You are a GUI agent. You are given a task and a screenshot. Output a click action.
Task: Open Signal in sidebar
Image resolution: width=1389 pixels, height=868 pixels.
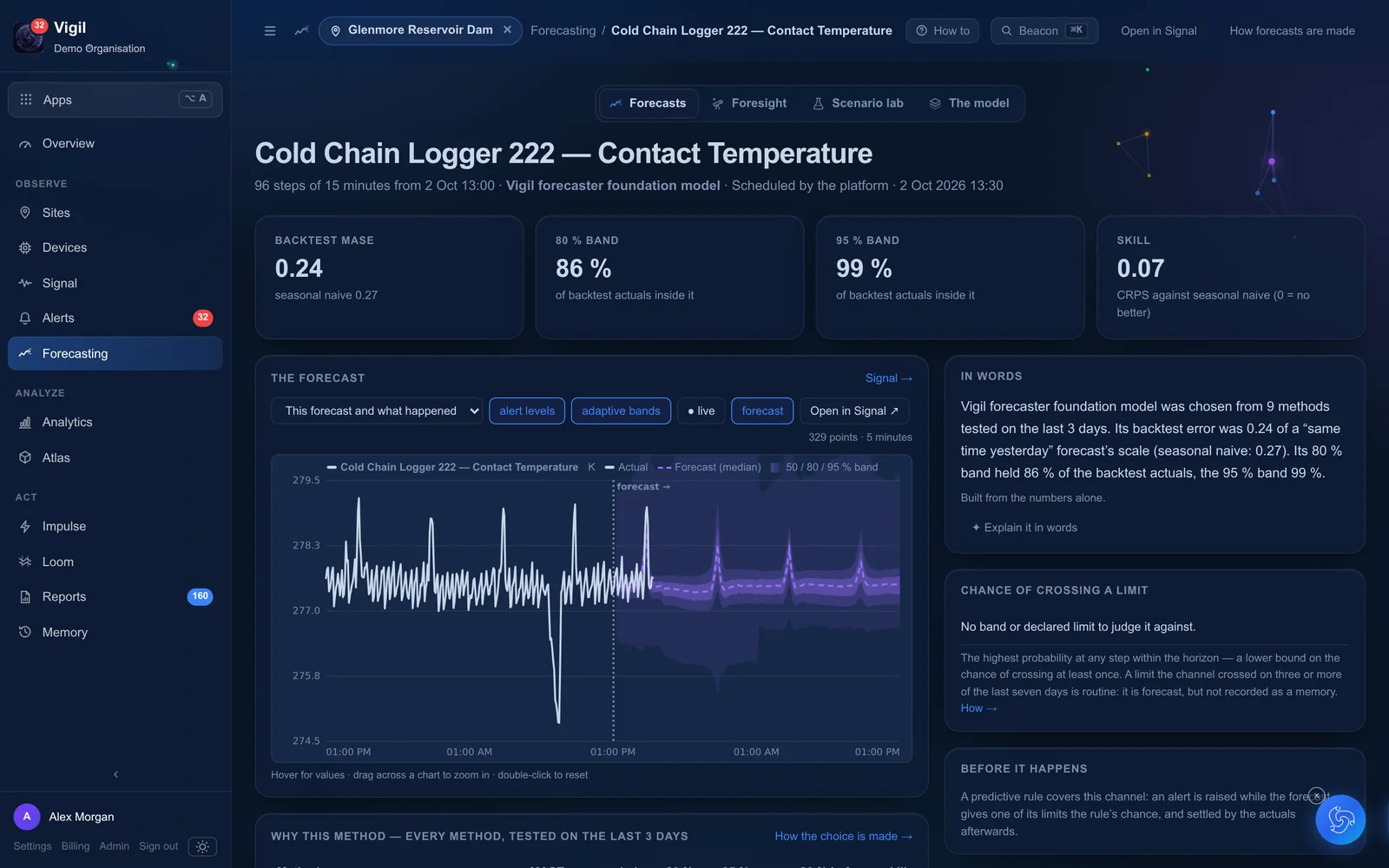click(x=115, y=283)
